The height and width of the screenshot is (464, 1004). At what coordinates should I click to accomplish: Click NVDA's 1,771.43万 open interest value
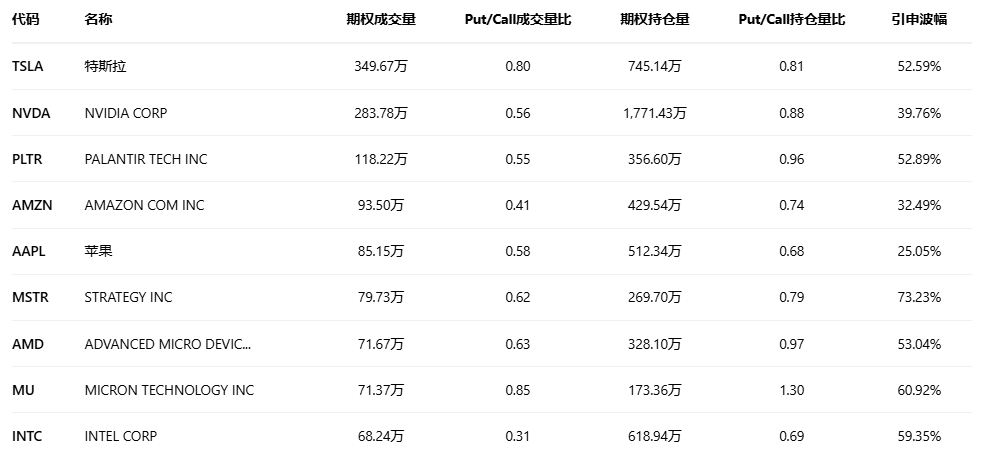point(654,113)
